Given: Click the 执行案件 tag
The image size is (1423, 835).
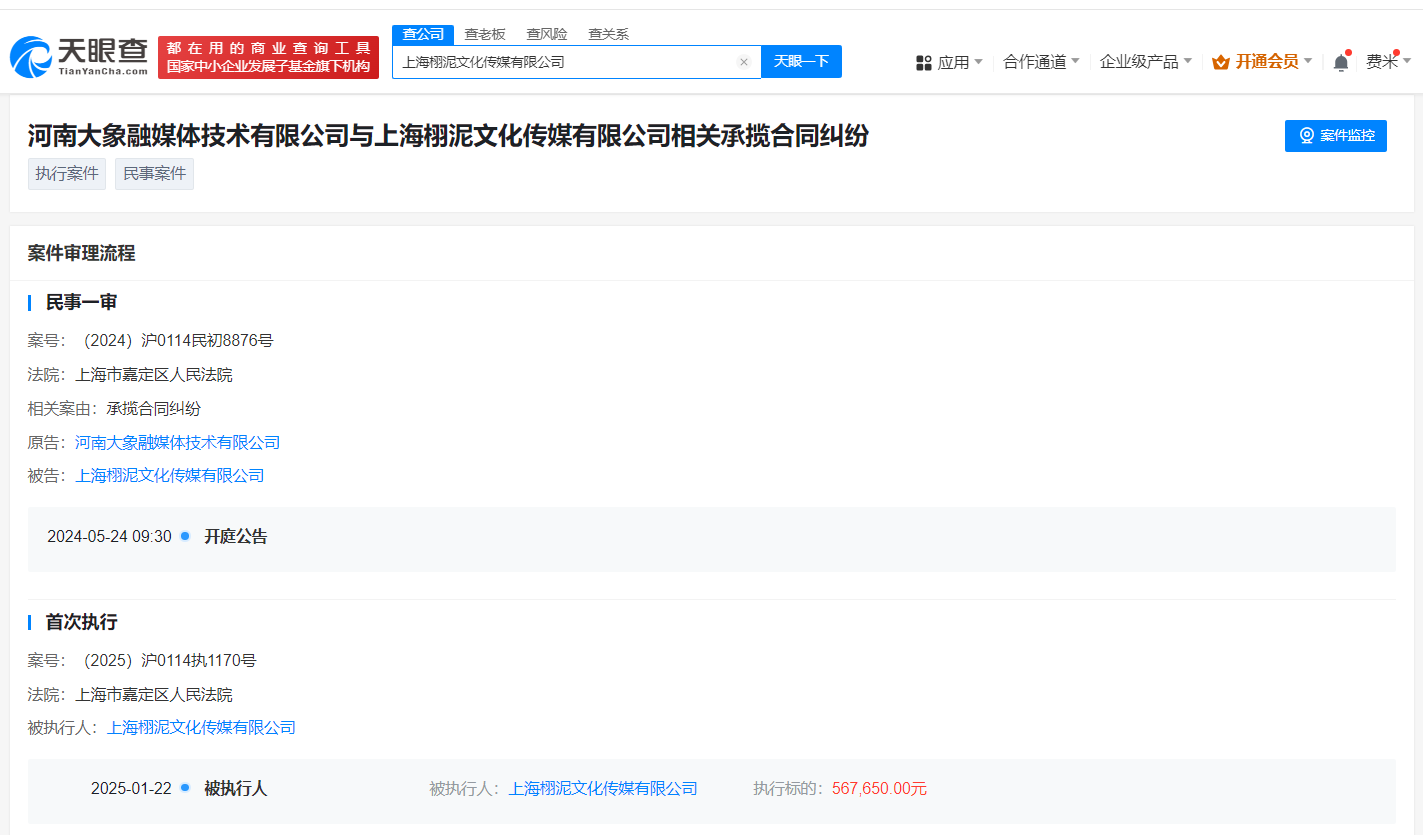Looking at the screenshot, I should tap(67, 174).
